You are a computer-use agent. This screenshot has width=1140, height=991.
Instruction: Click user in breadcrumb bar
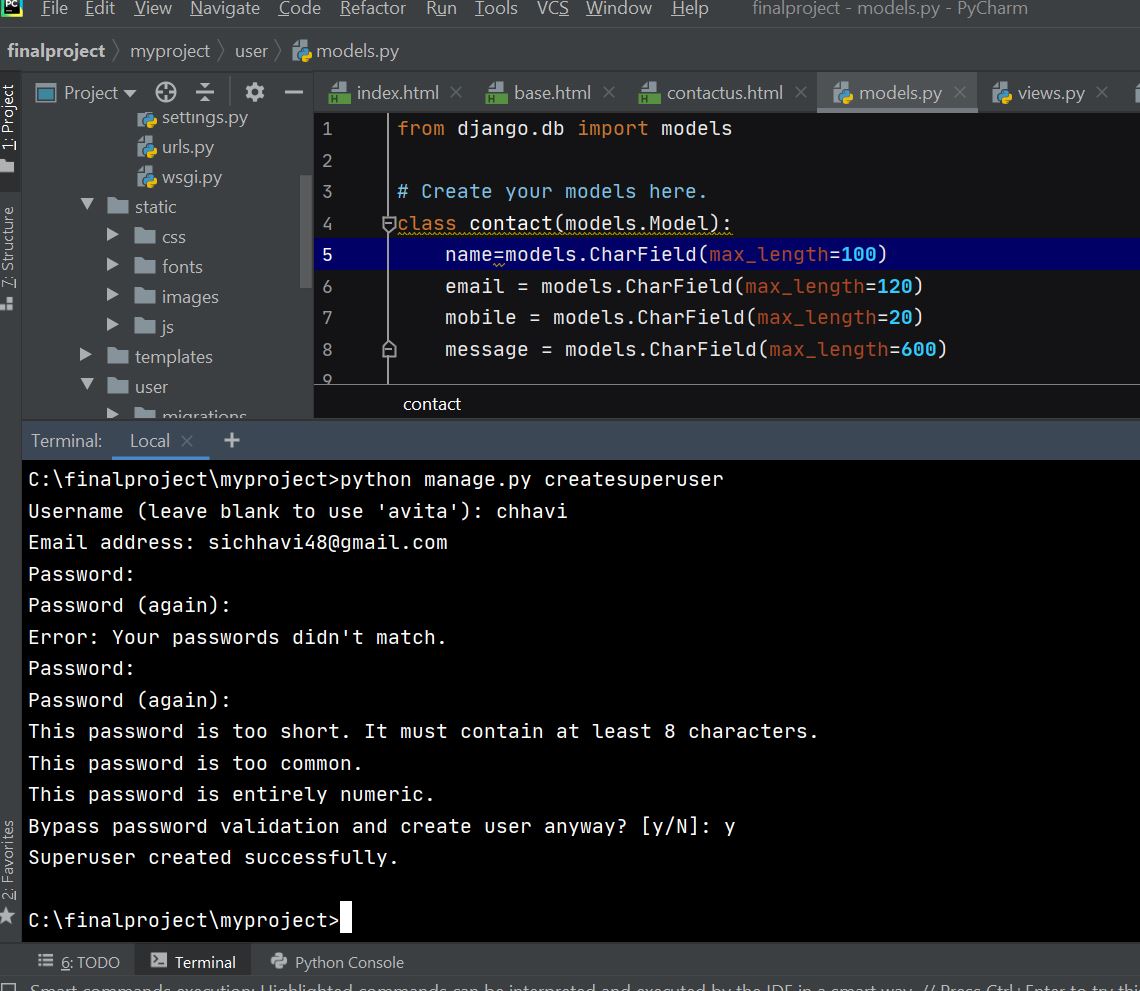click(252, 51)
